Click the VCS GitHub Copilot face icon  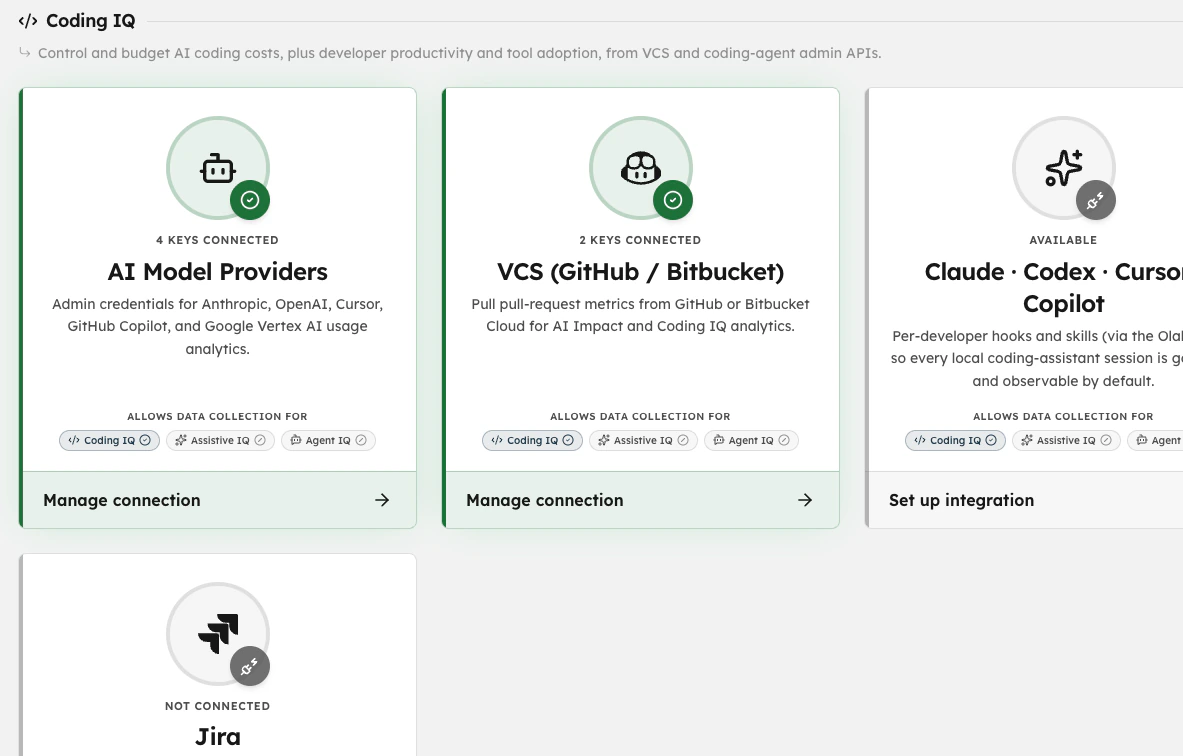click(641, 168)
